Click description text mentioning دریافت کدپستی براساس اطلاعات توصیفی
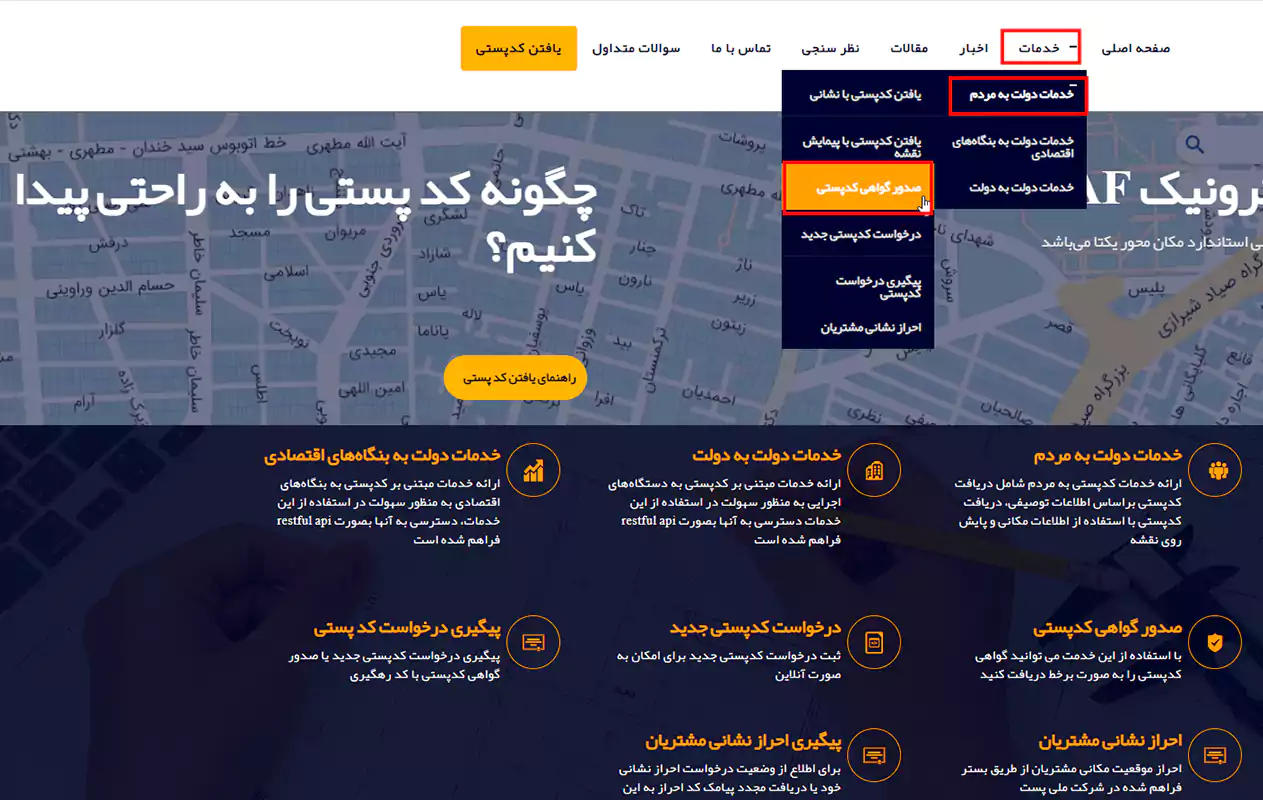The height and width of the screenshot is (800, 1263). (x=1068, y=511)
